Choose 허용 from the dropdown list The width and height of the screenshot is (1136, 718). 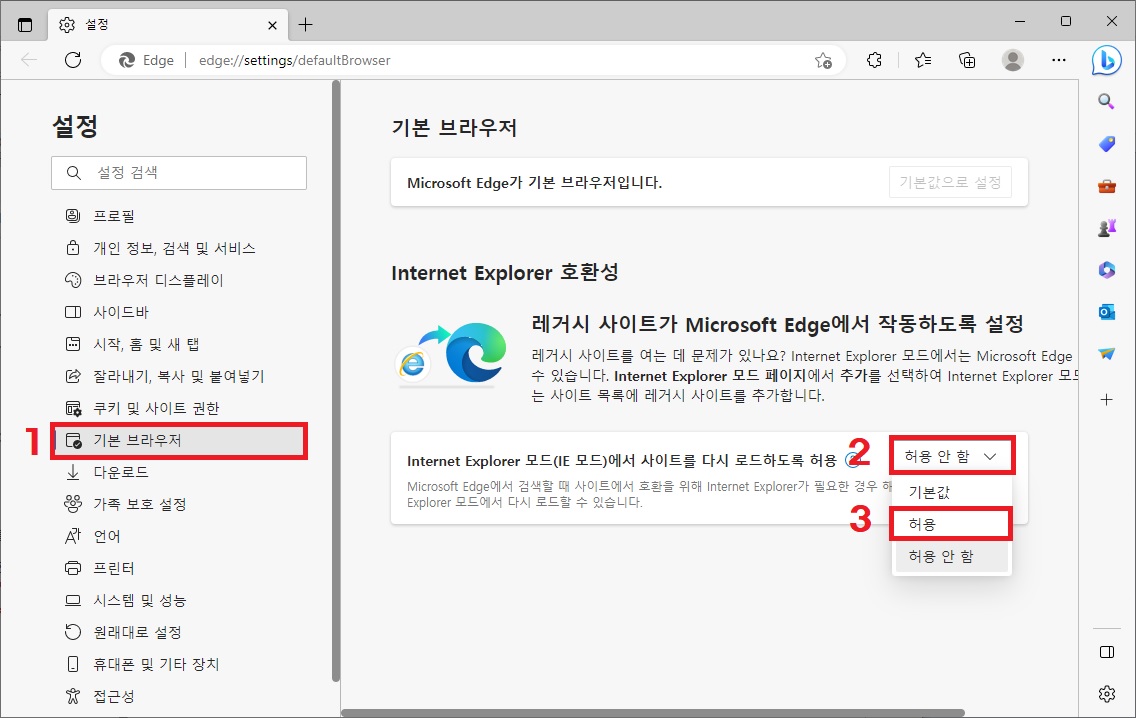(951, 524)
